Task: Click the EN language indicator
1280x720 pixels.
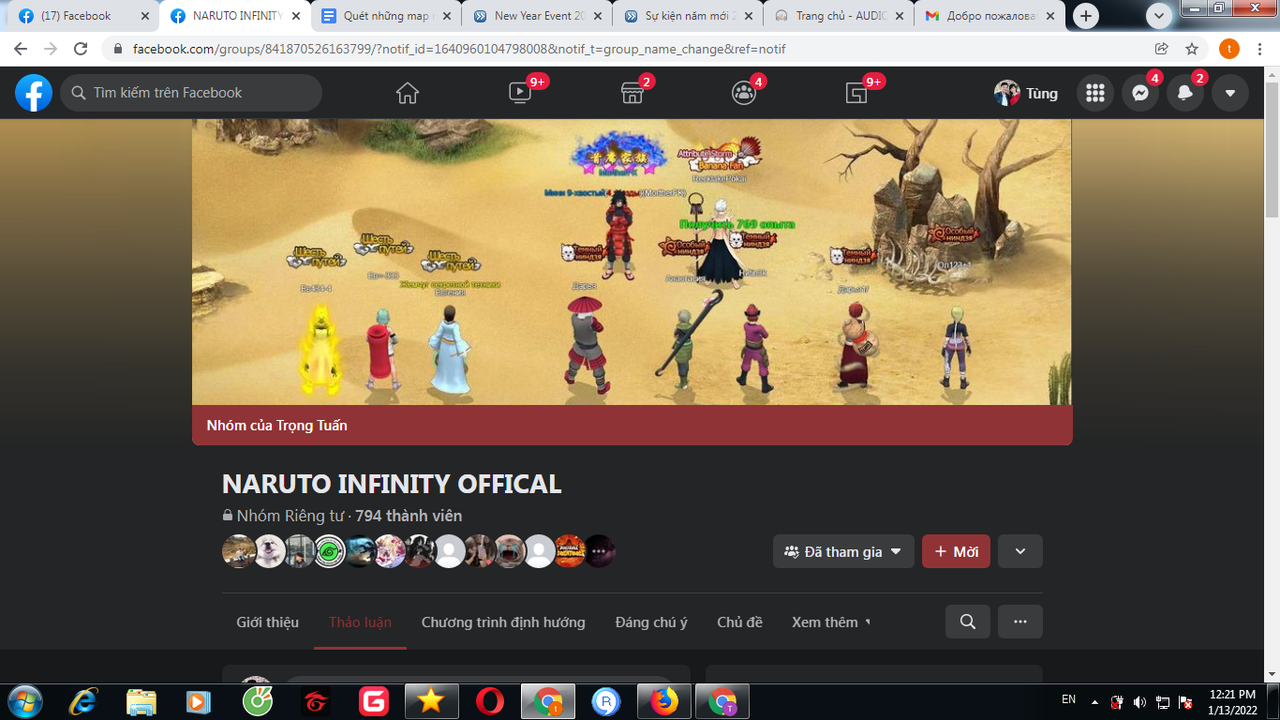Action: (x=1068, y=700)
